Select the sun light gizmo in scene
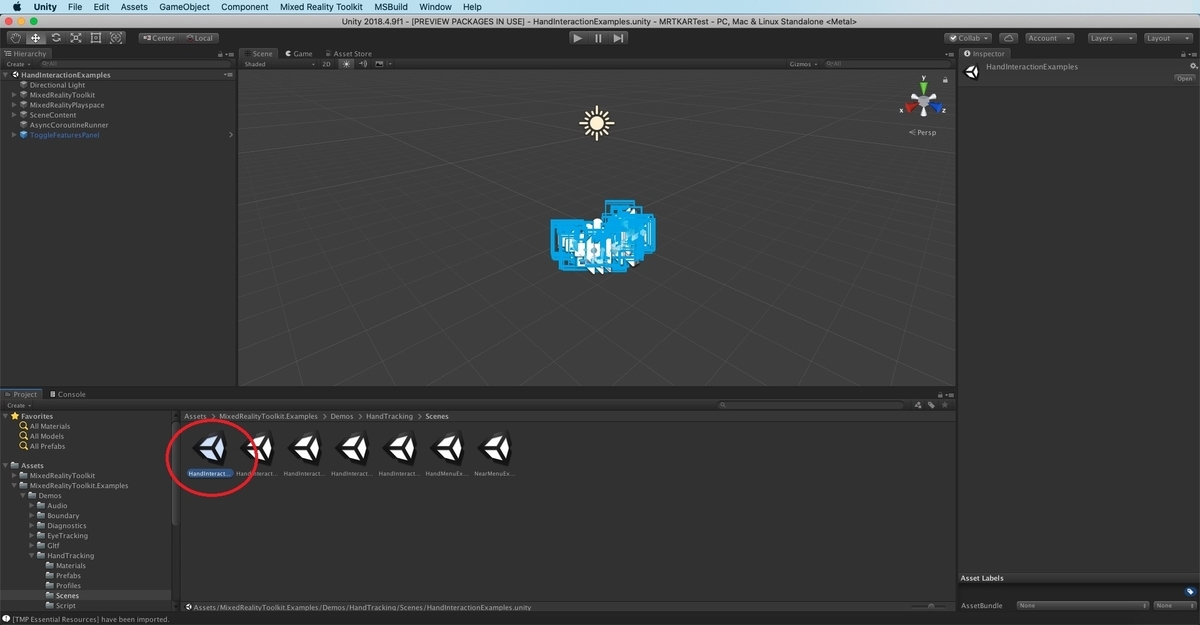This screenshot has width=1200, height=625. coord(597,123)
